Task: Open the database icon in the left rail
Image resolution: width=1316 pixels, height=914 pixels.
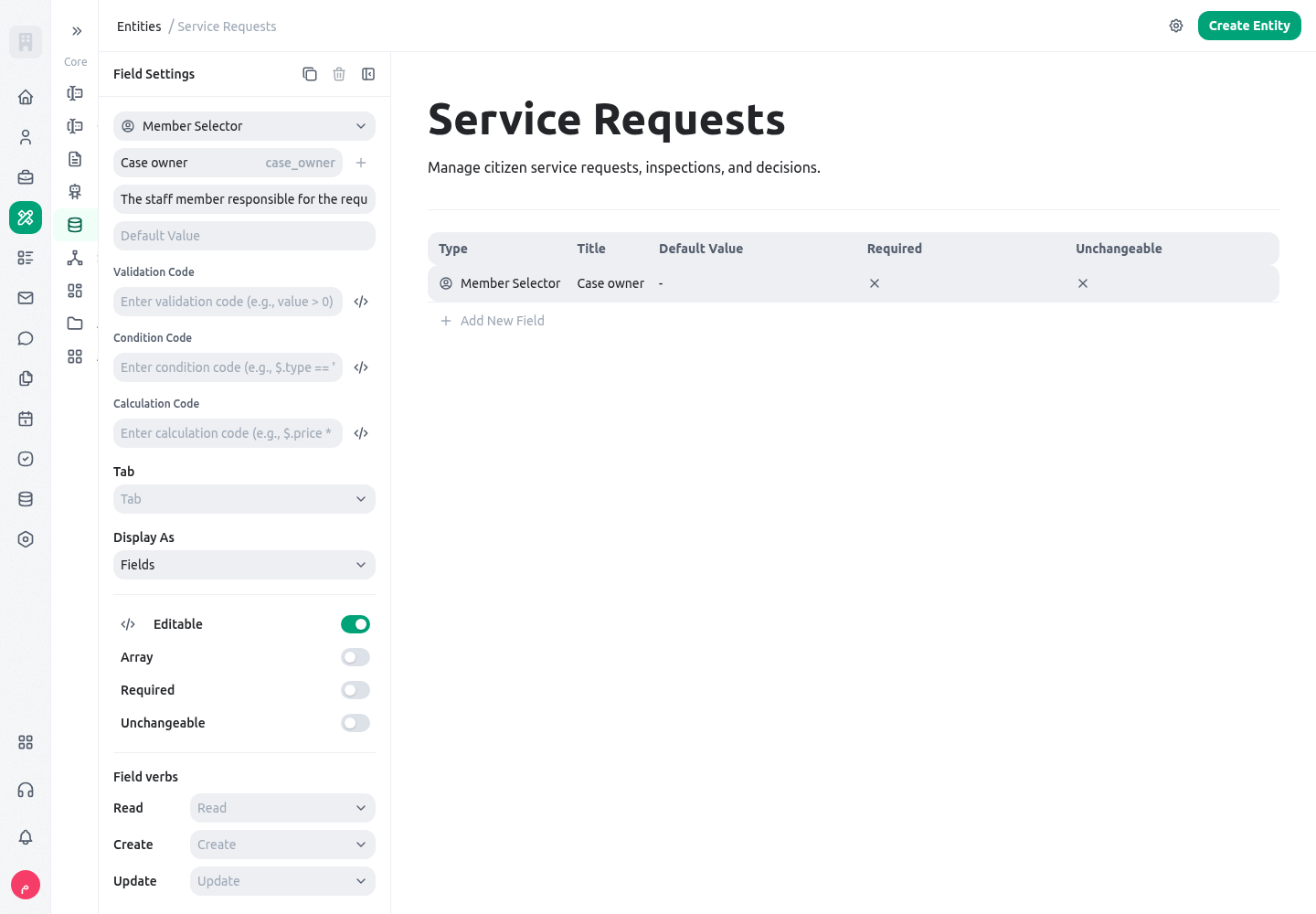Action: click(x=26, y=499)
